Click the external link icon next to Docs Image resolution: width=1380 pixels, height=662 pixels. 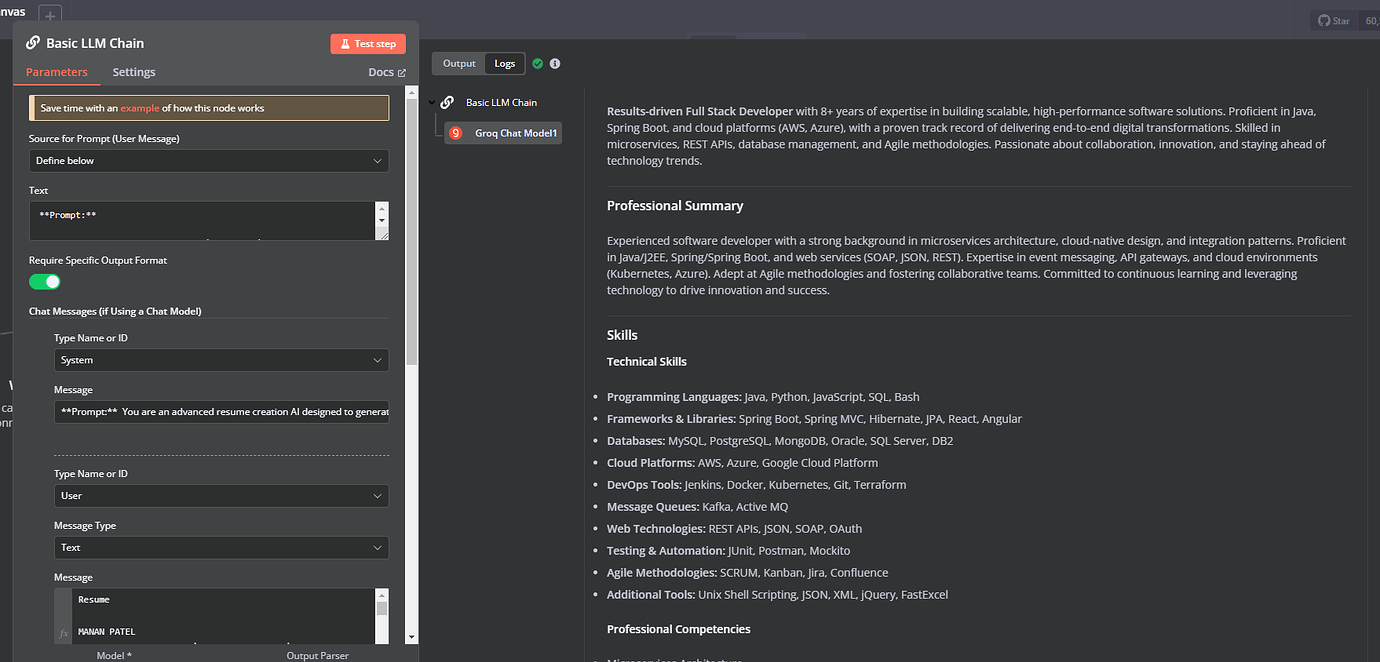[404, 71]
